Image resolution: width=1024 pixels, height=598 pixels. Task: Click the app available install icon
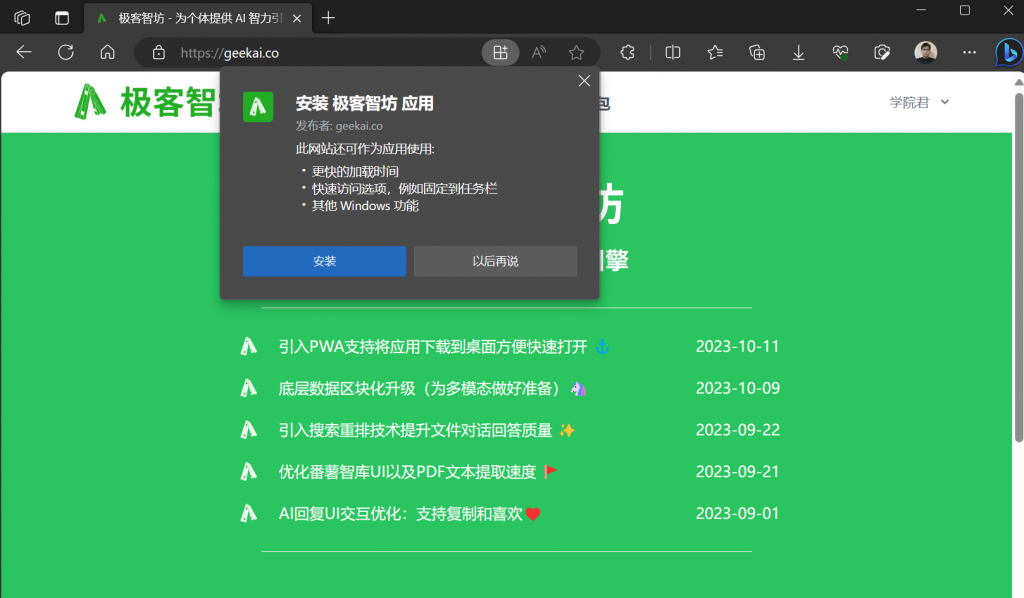[500, 53]
